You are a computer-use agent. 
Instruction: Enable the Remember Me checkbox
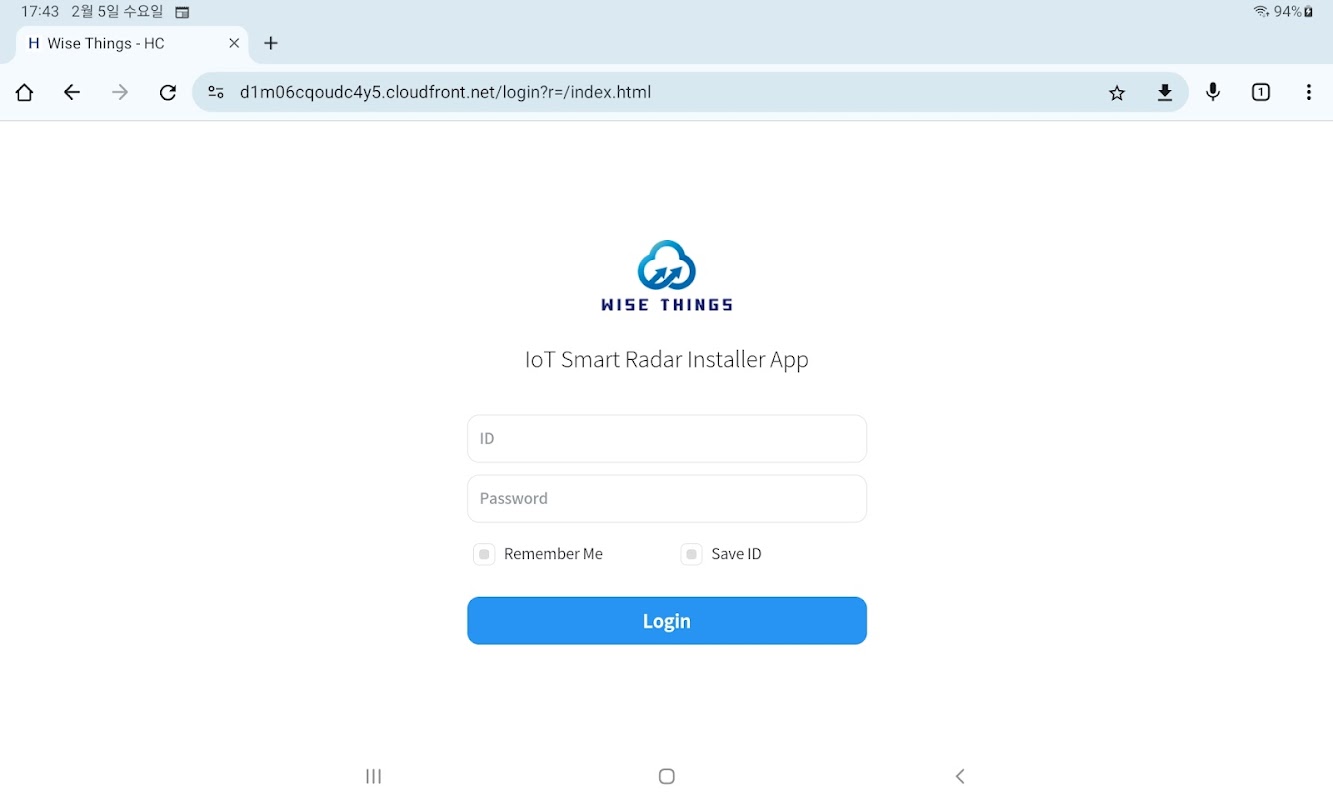pyautogui.click(x=484, y=554)
